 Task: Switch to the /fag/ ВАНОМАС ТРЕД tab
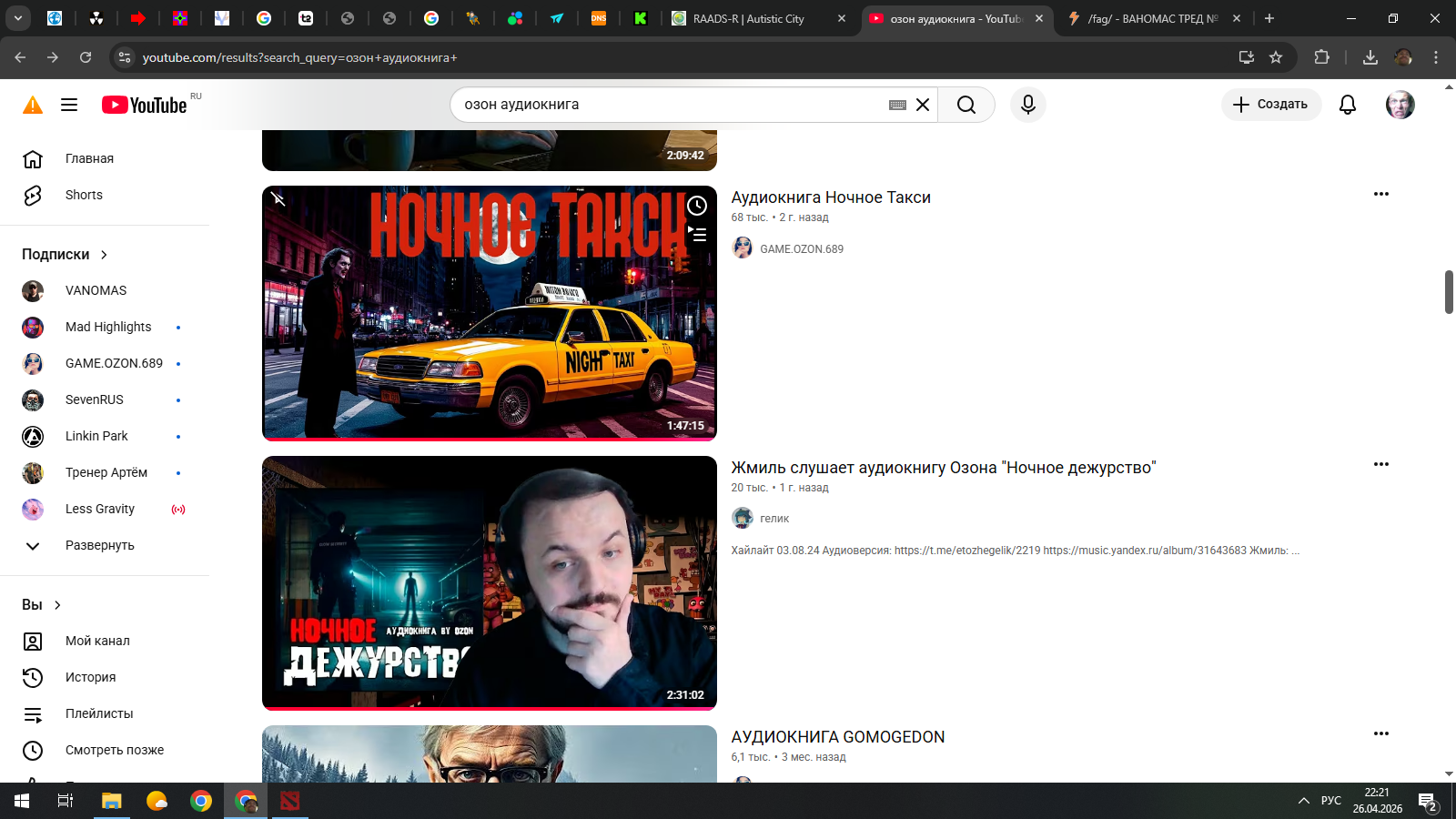click(1152, 18)
